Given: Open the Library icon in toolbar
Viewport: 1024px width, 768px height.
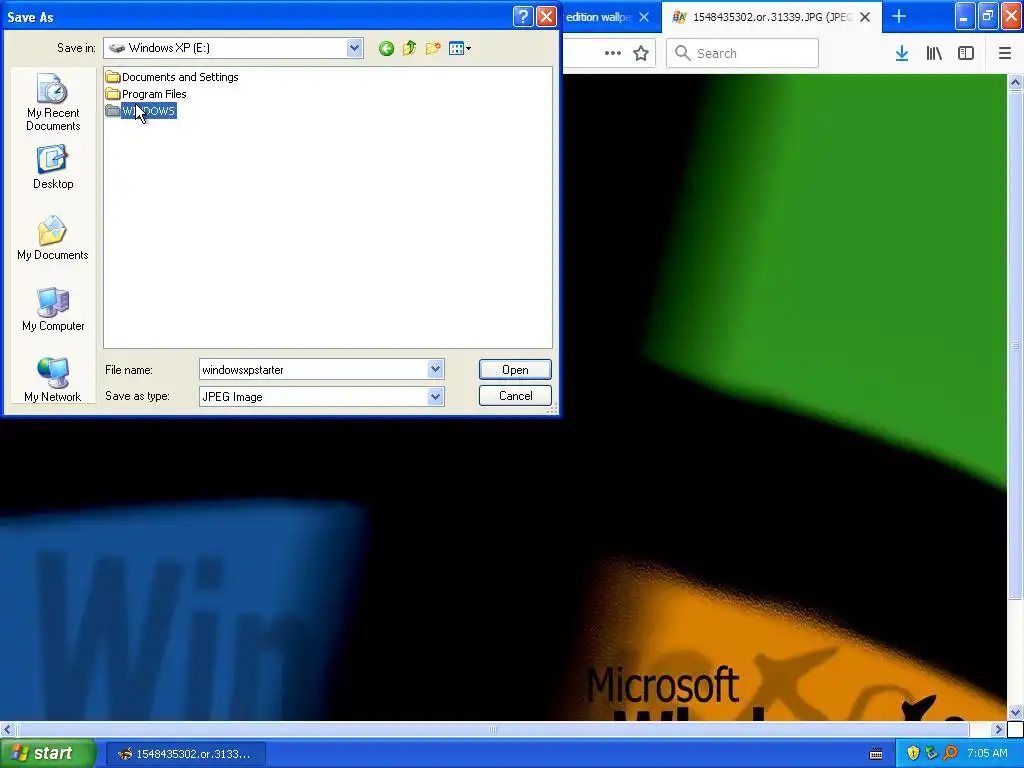Looking at the screenshot, I should [x=934, y=53].
